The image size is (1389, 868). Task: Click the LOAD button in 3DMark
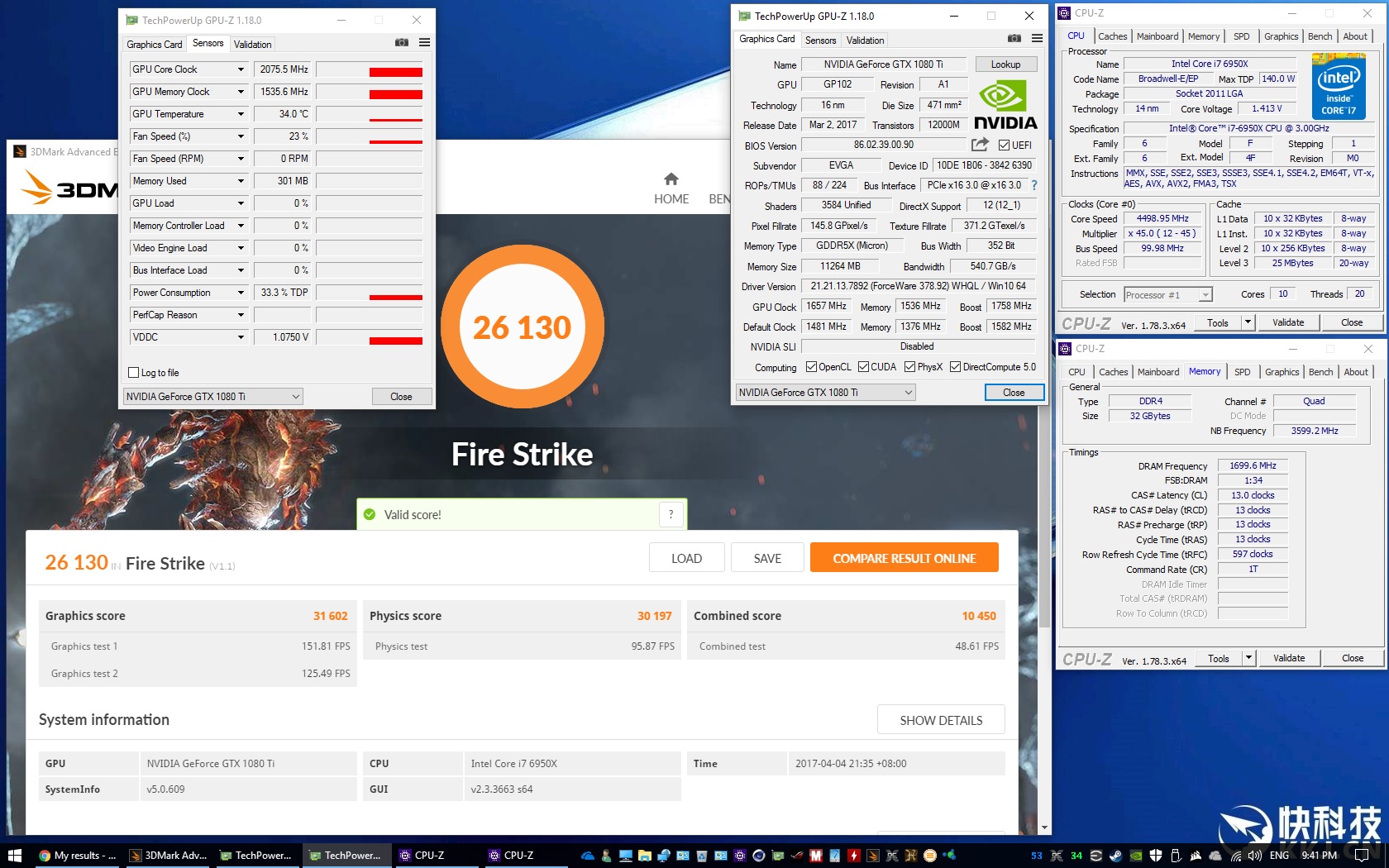click(686, 558)
